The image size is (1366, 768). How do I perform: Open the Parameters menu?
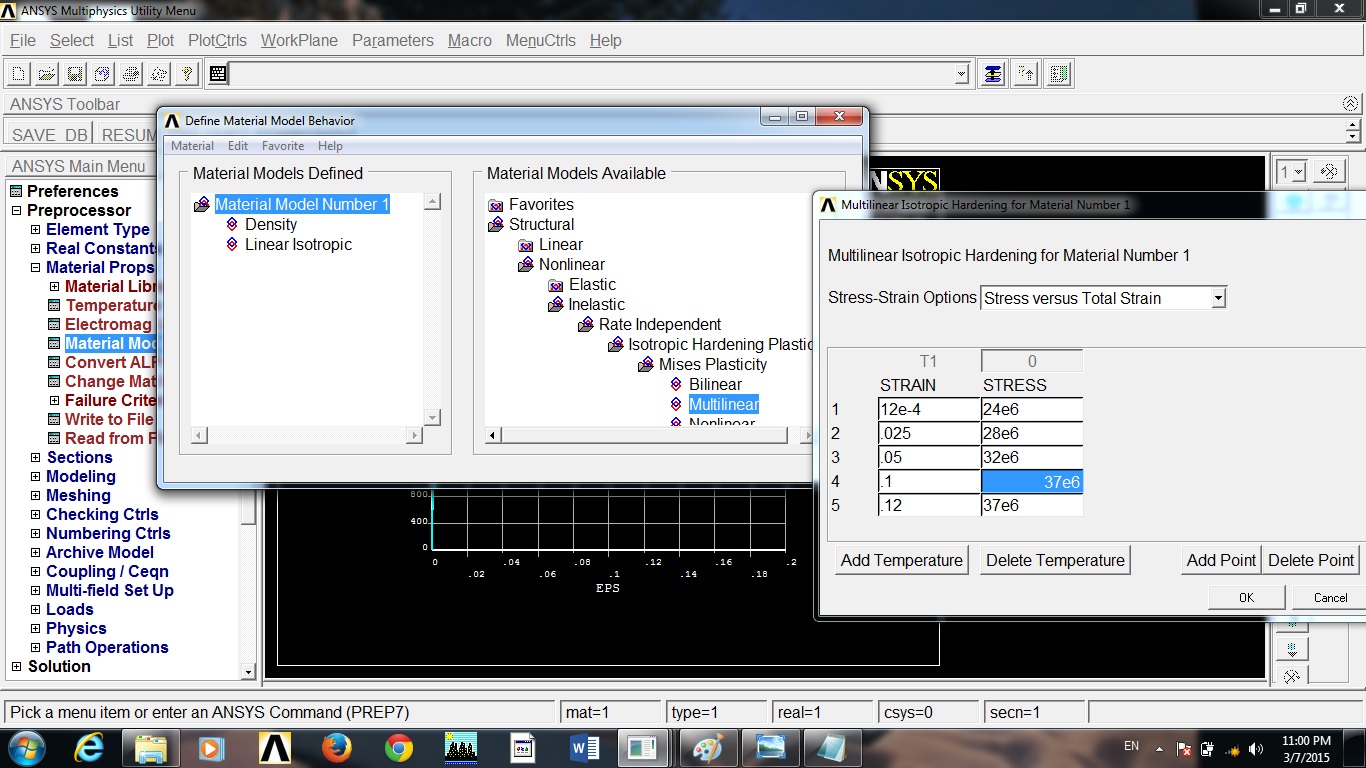click(x=393, y=40)
